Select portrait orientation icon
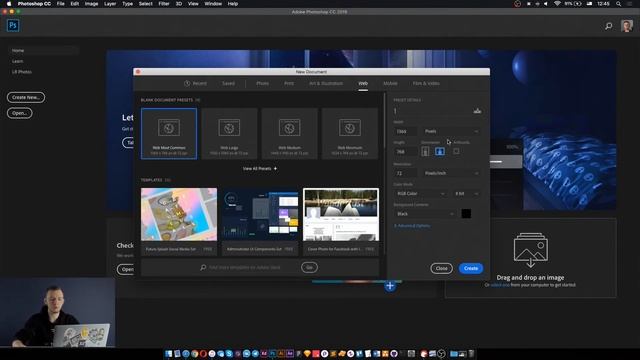 click(x=425, y=151)
